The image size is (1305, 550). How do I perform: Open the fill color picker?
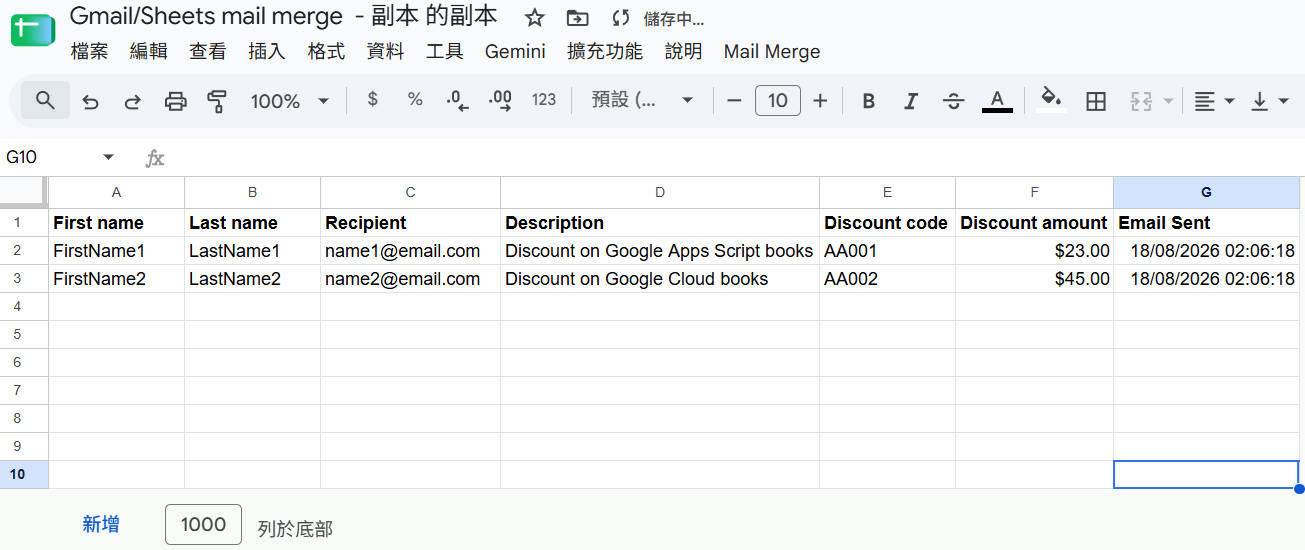pos(1051,100)
